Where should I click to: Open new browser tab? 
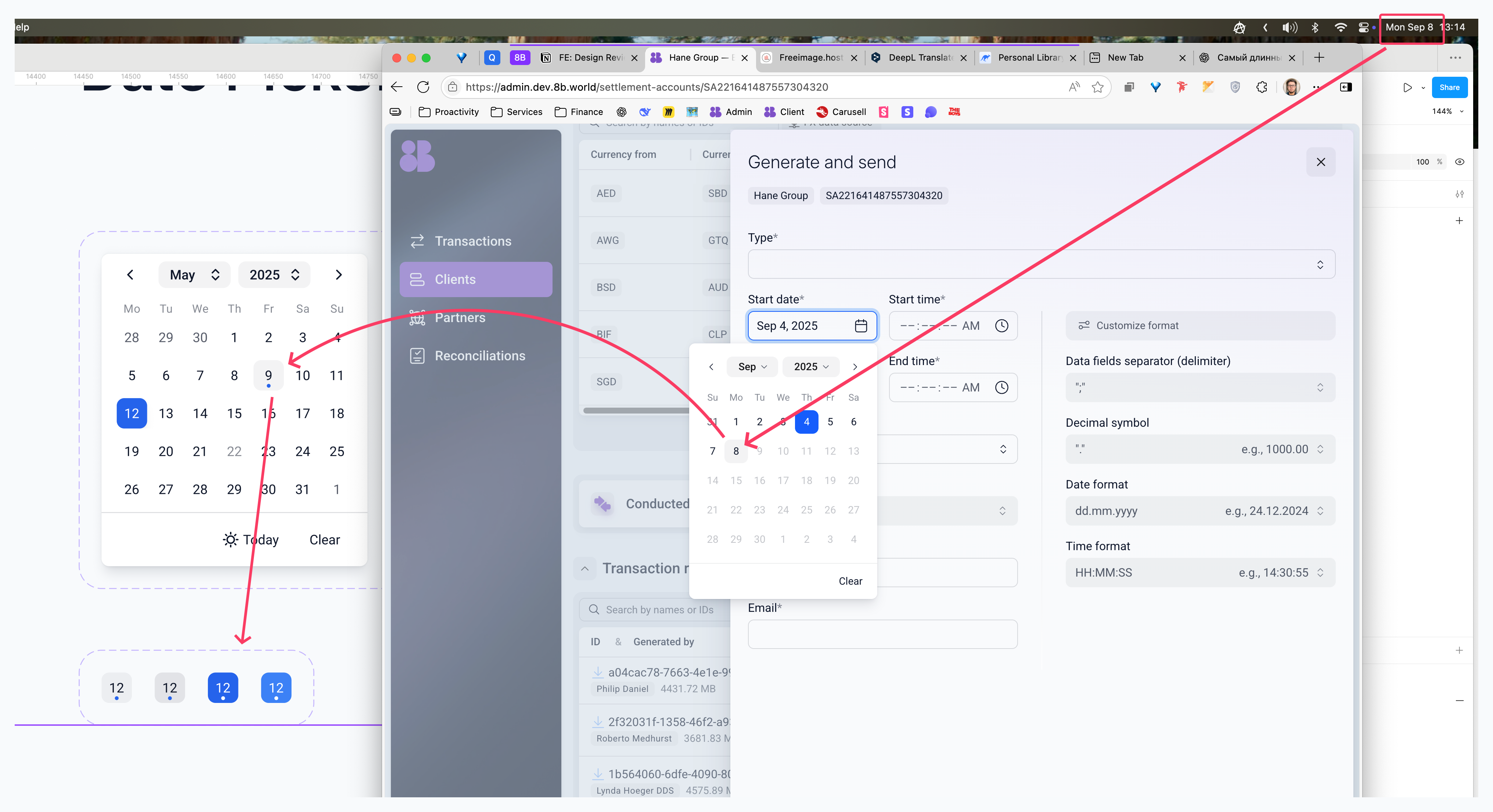1319,57
